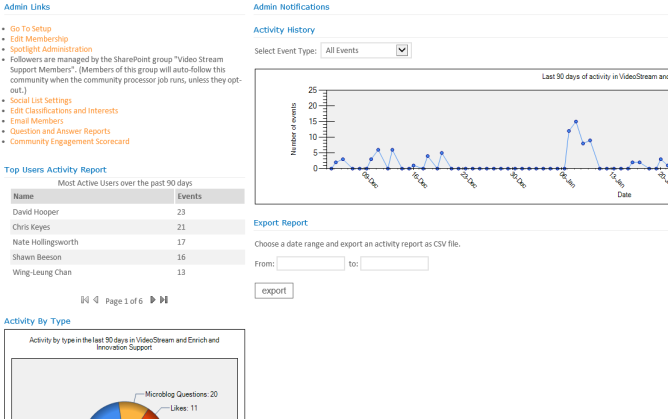Open Community Engagement Scorecard link
The height and width of the screenshot is (419, 668).
[x=70, y=141]
